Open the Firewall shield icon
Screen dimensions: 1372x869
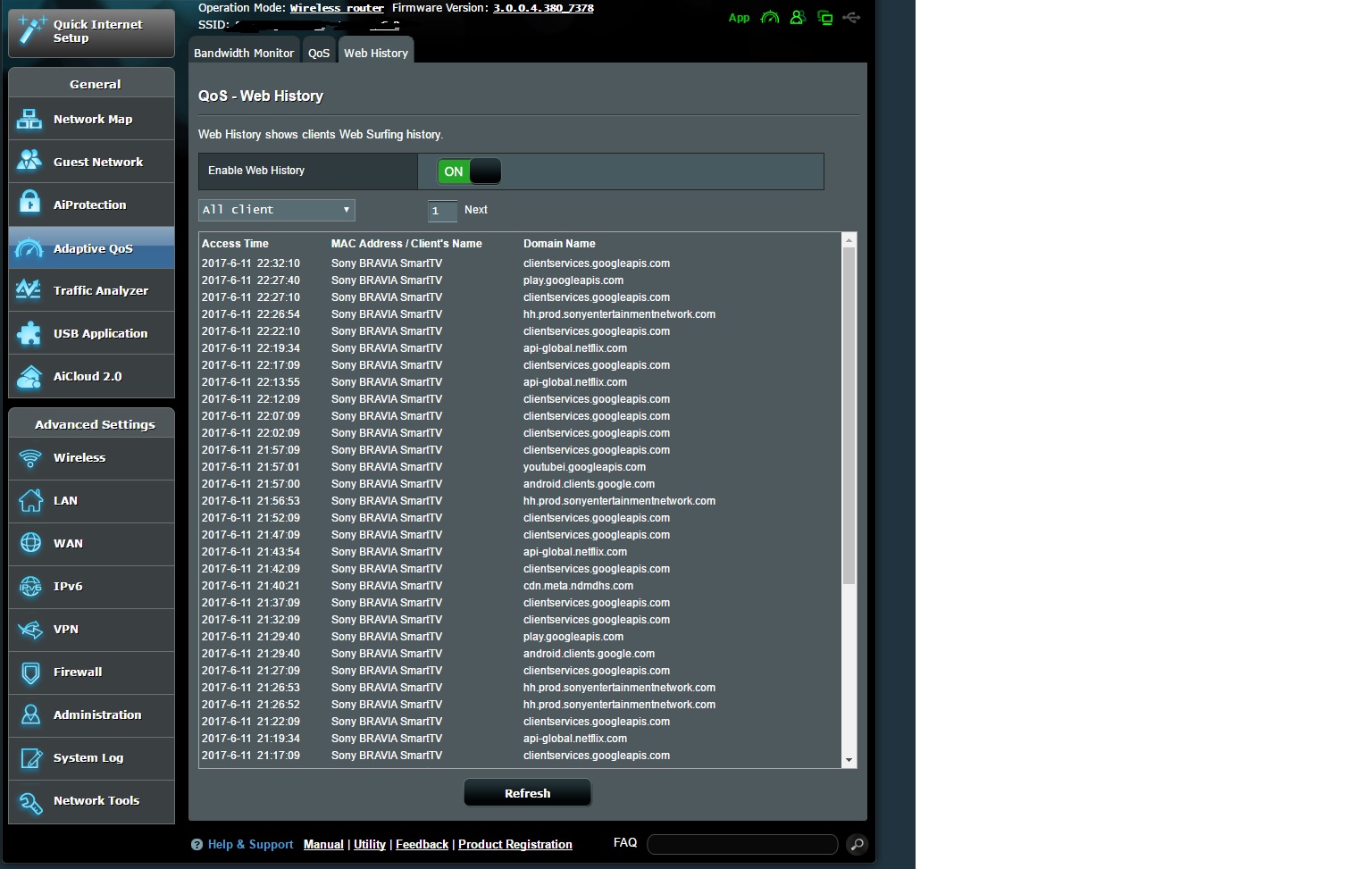30,673
